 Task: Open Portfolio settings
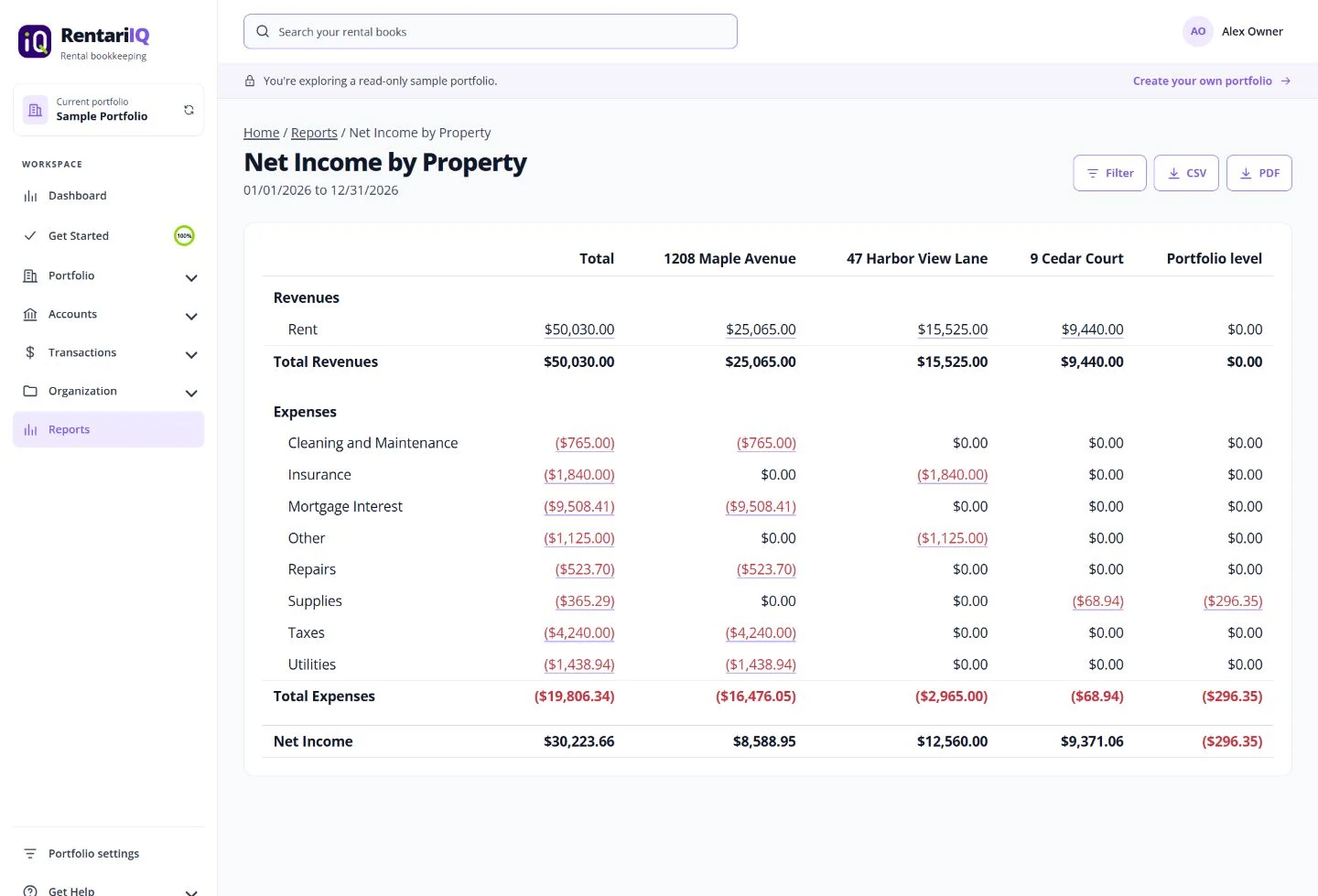108,854
